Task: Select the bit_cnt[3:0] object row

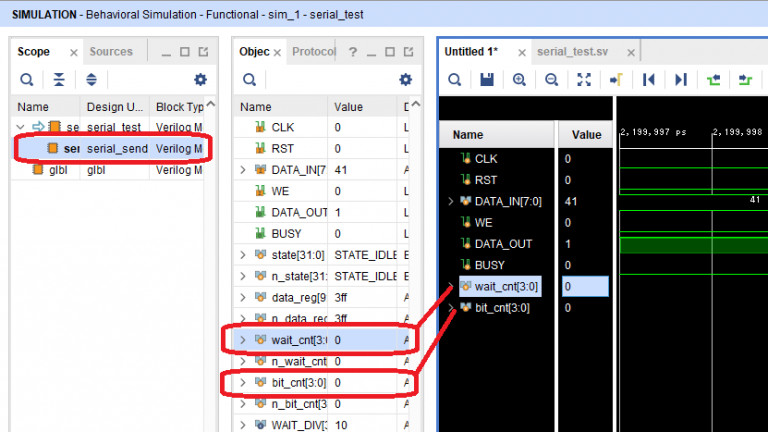Action: pos(300,382)
